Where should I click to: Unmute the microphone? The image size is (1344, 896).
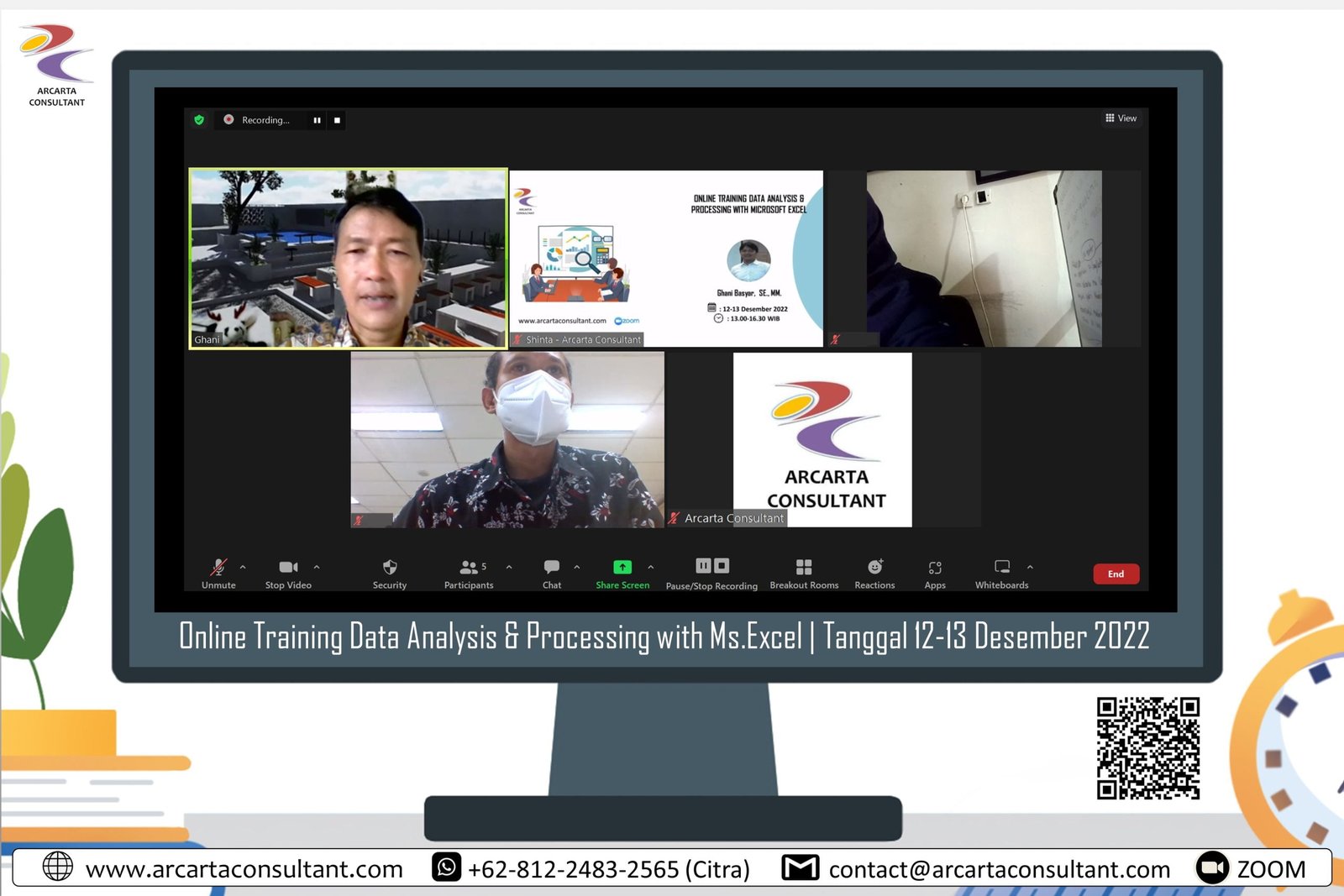point(218,573)
